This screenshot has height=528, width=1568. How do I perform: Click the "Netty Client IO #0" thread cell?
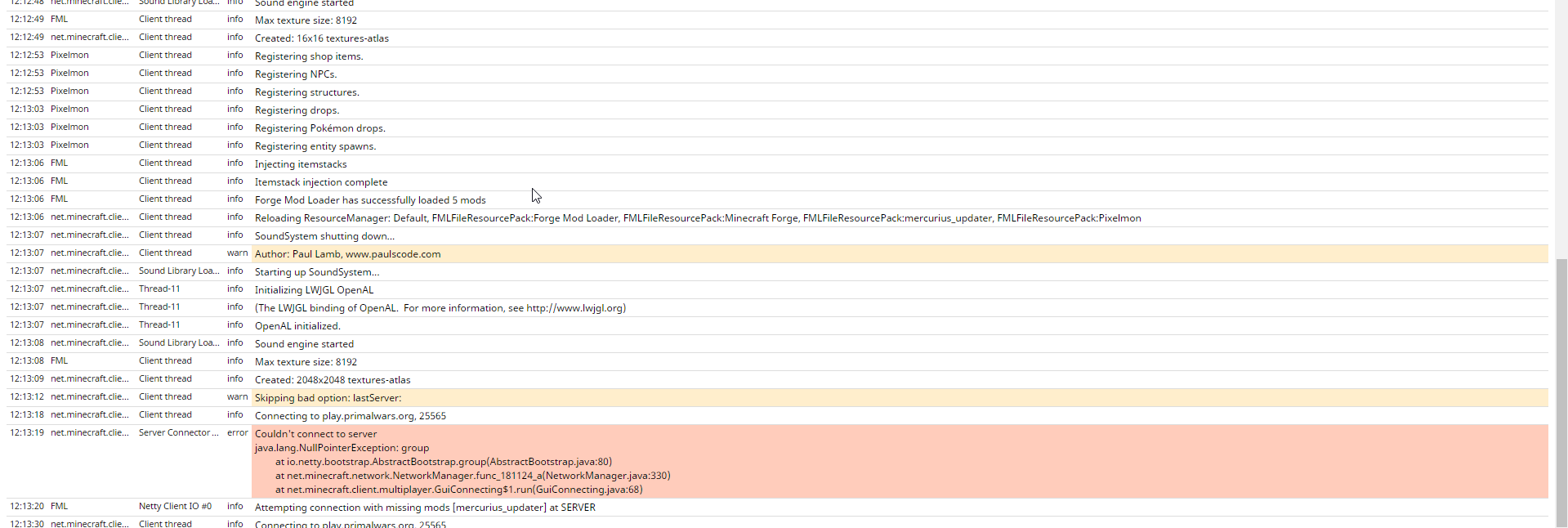[175, 507]
